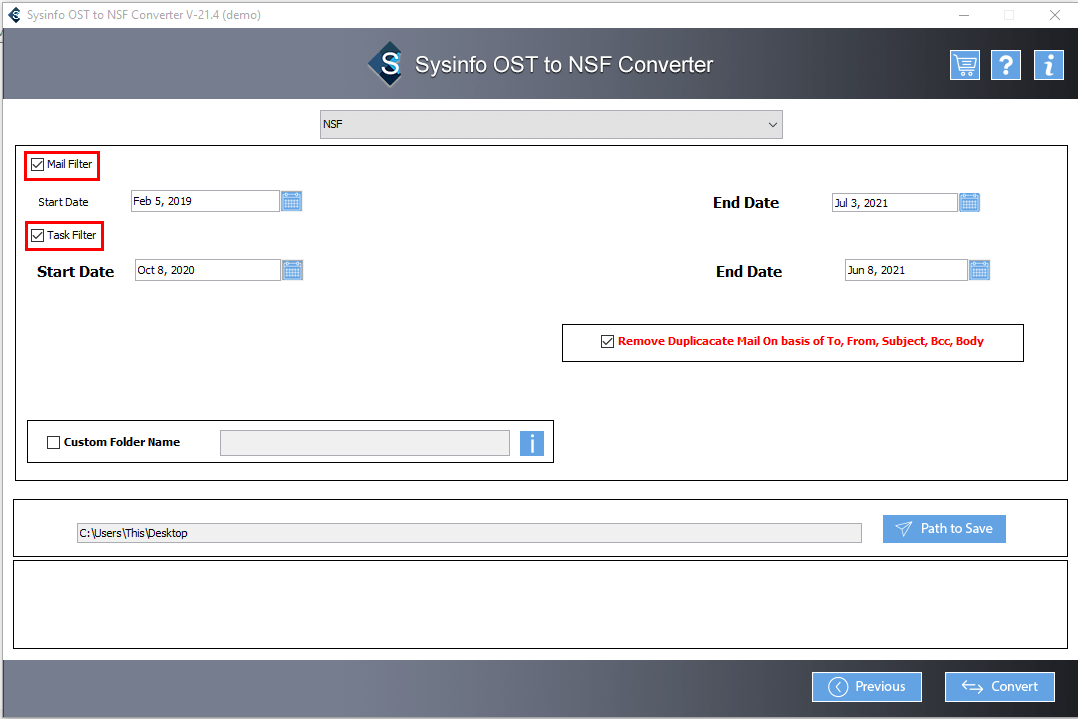The height and width of the screenshot is (719, 1078).
Task: Click Mail Filter Start Date field Feb 5, 2019
Action: (205, 201)
